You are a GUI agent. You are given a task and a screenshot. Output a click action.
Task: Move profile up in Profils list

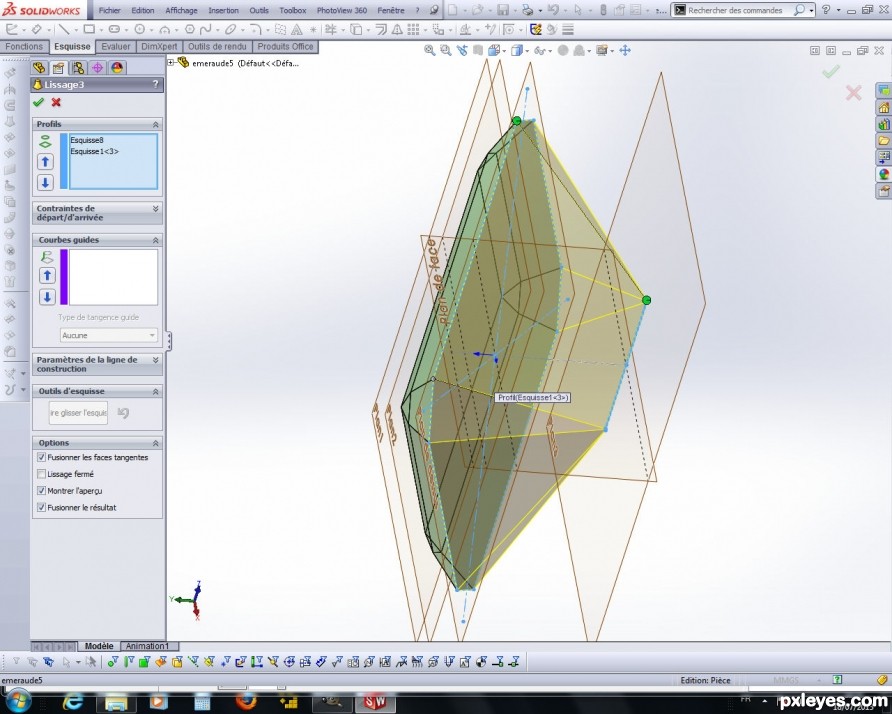[45, 162]
